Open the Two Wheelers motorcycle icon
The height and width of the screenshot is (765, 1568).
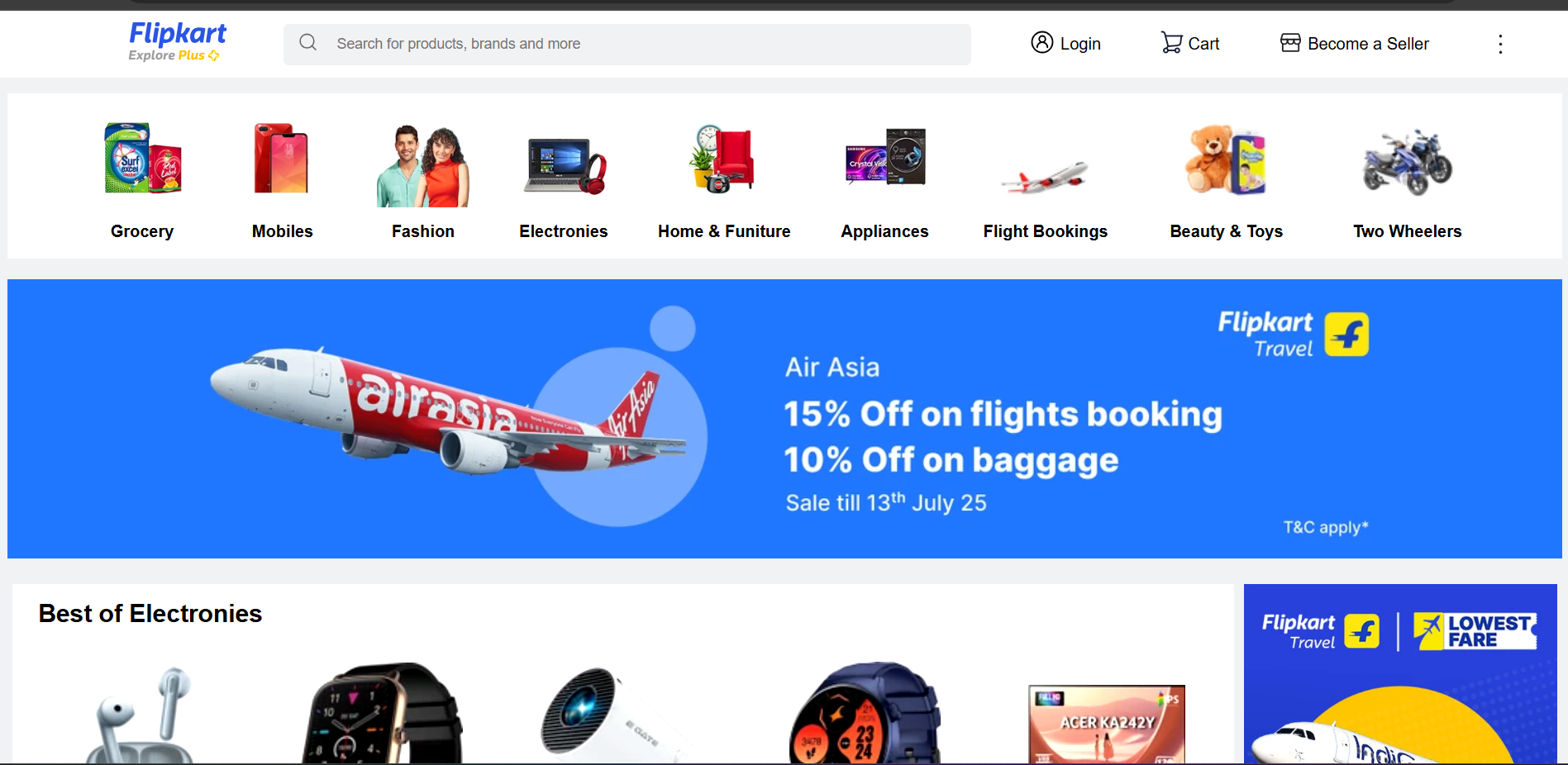pos(1407,161)
